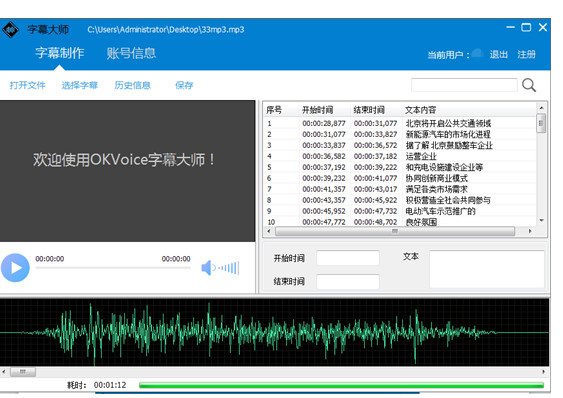
Task: Click the search magnifier icon
Action: pos(529,85)
